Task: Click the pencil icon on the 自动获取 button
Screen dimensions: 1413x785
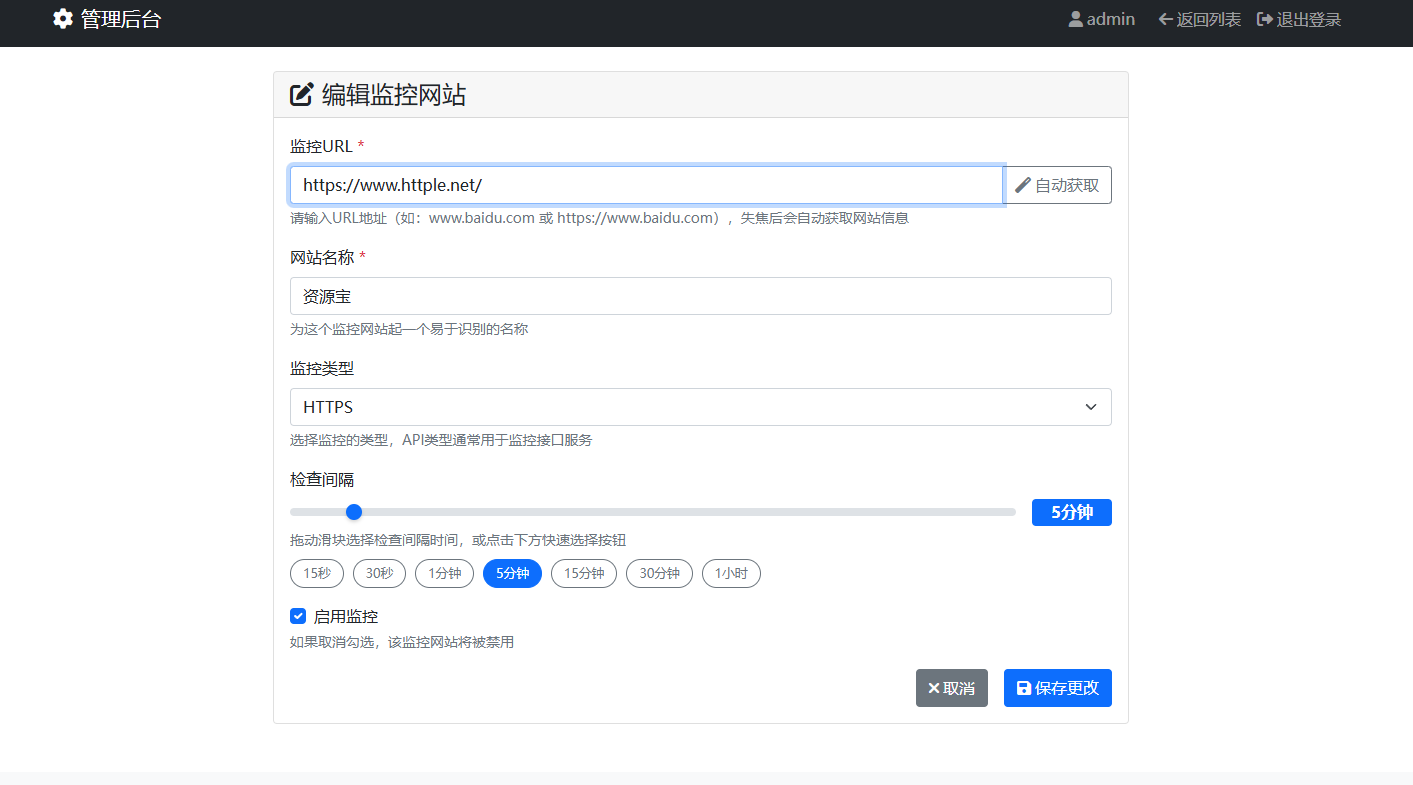Action: (1022, 184)
